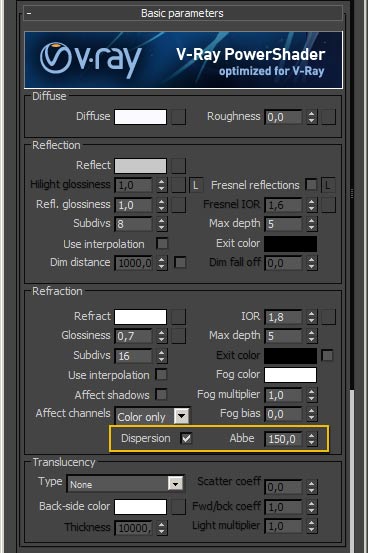Enable the Refraction Exit color checkbox
Viewport: 368px width, 553px height.
click(327, 355)
